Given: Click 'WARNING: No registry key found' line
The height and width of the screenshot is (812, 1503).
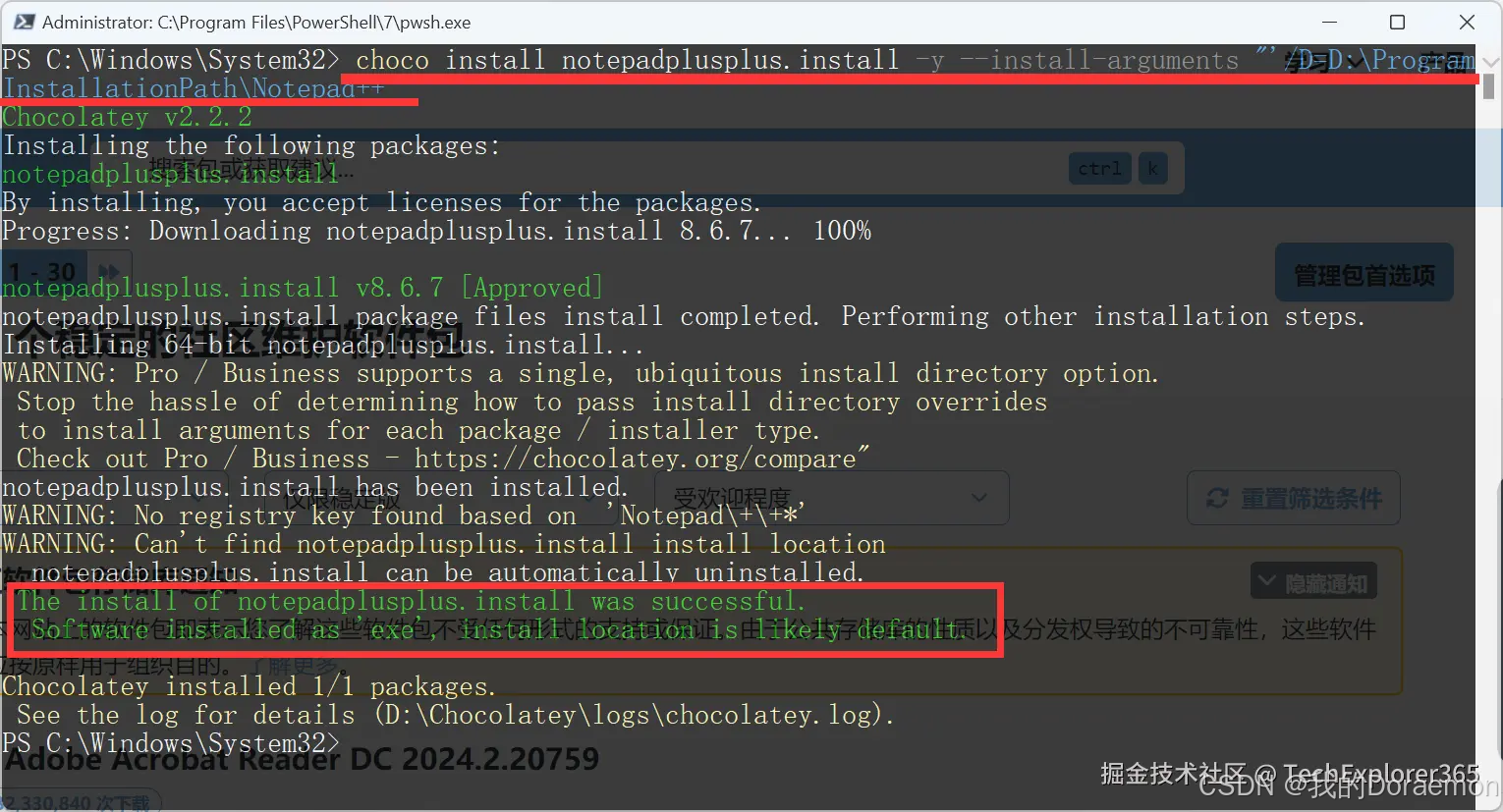Looking at the screenshot, I should [404, 515].
